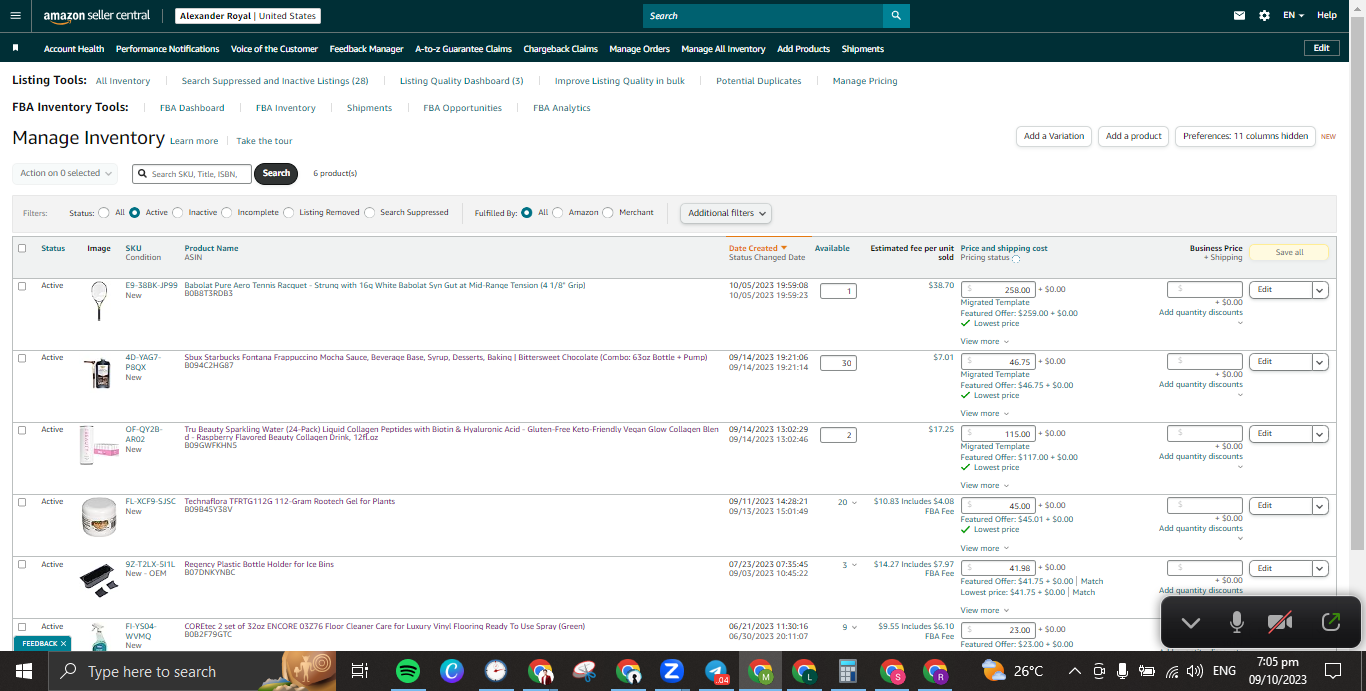This screenshot has width=1366, height=691.
Task: Open the notification center icon
Action: [1332, 671]
